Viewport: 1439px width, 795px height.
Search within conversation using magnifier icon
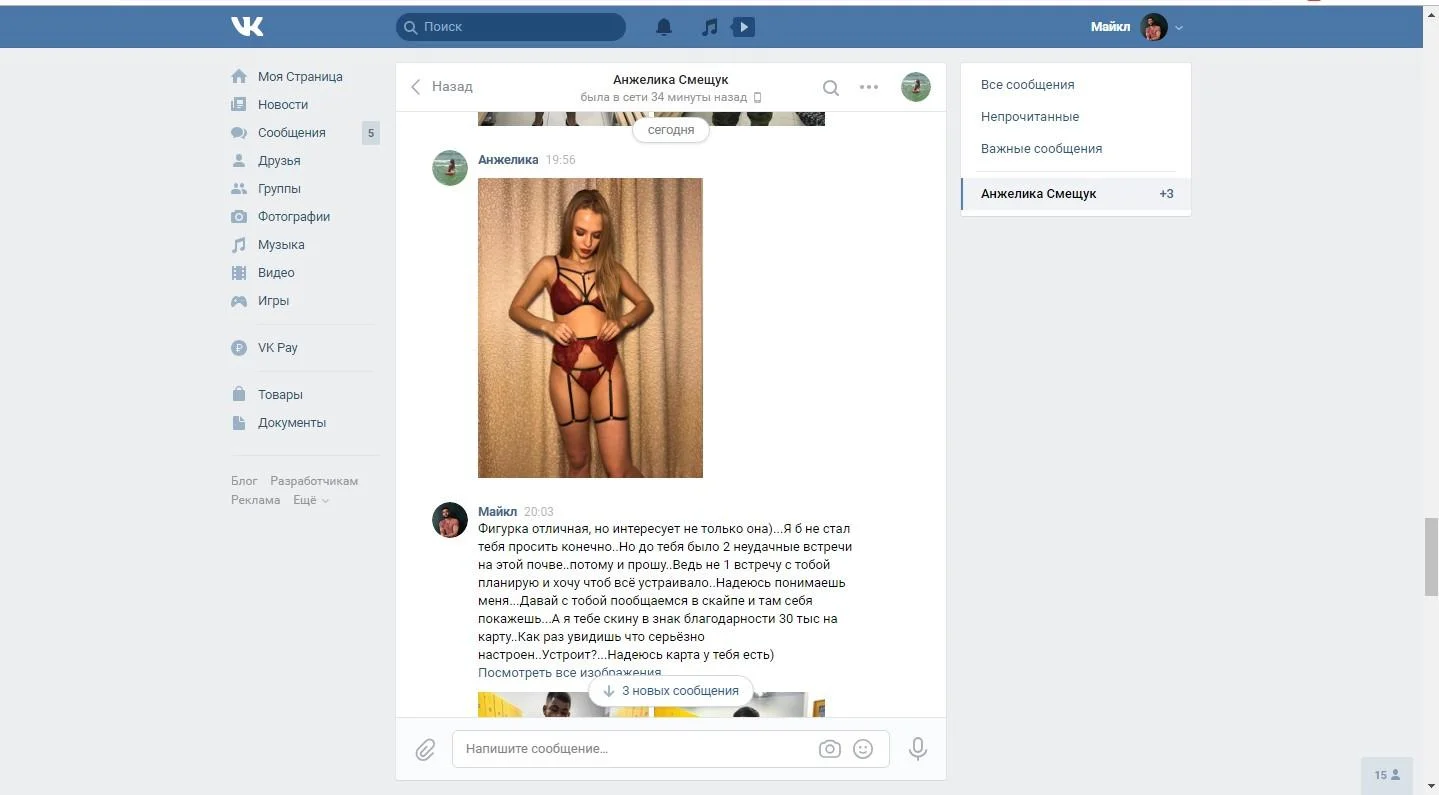pyautogui.click(x=830, y=87)
